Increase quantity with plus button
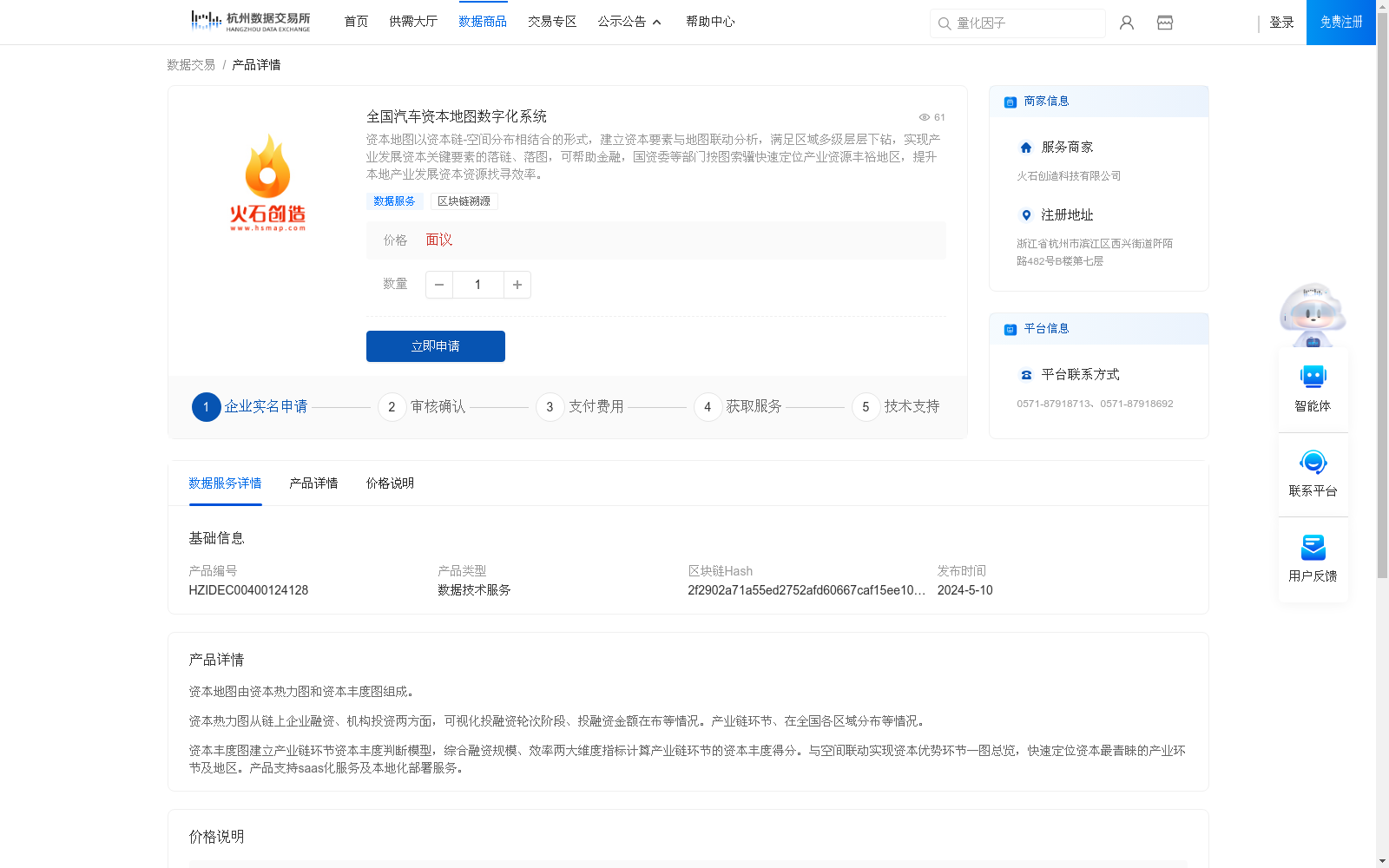The width and height of the screenshot is (1389, 868). click(517, 285)
